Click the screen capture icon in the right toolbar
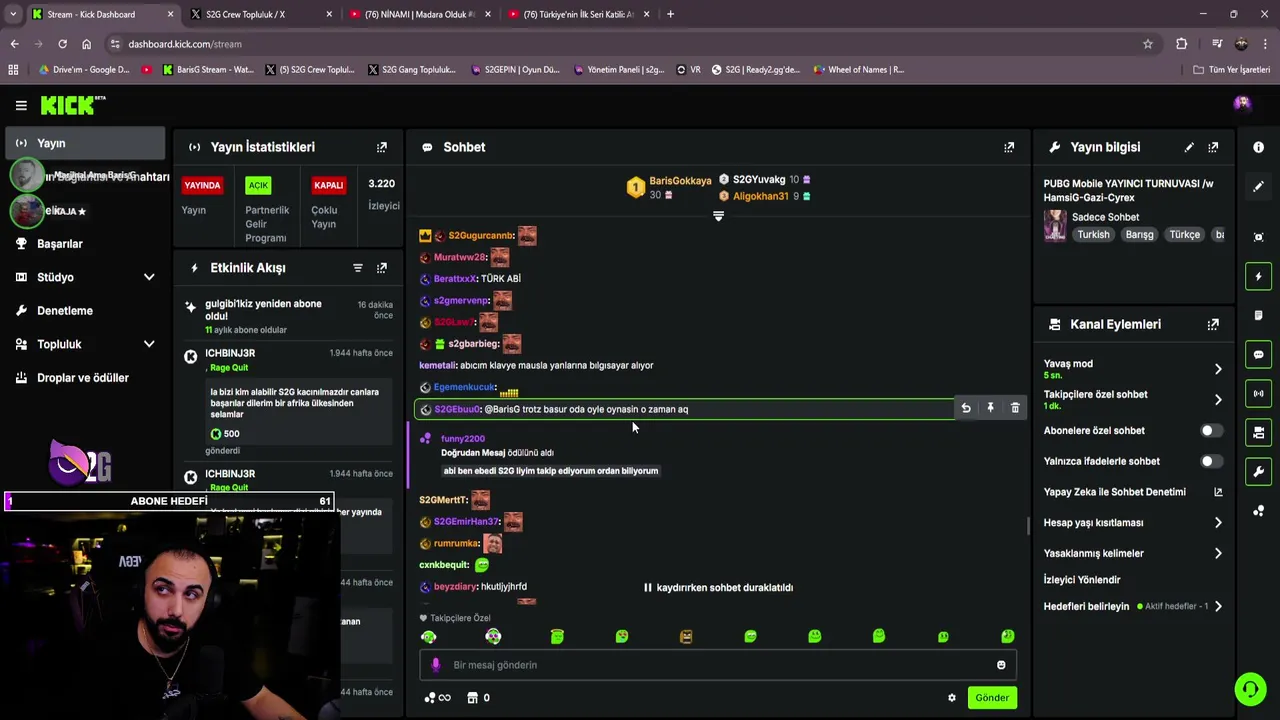The width and height of the screenshot is (1280, 720). (1258, 237)
